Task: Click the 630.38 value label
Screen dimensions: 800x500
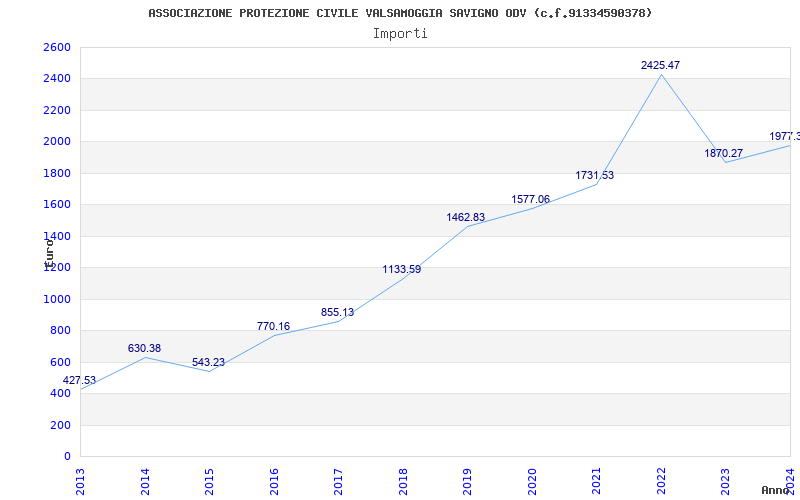Action: coord(144,349)
